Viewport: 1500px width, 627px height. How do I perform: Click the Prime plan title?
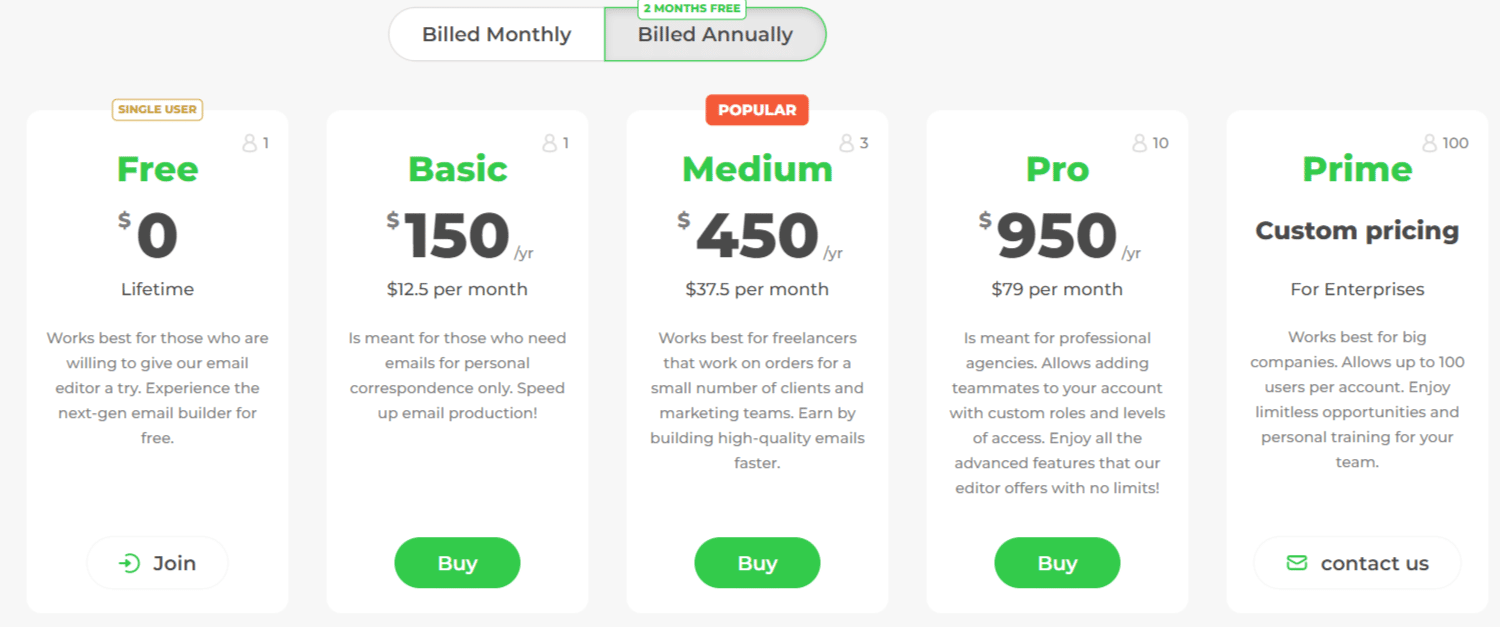[1357, 169]
